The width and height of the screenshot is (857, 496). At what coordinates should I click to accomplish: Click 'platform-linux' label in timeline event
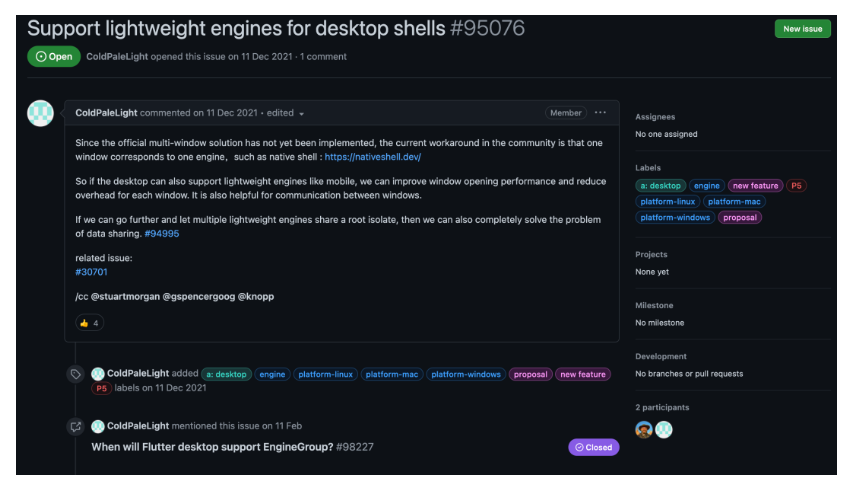pyautogui.click(x=325, y=374)
